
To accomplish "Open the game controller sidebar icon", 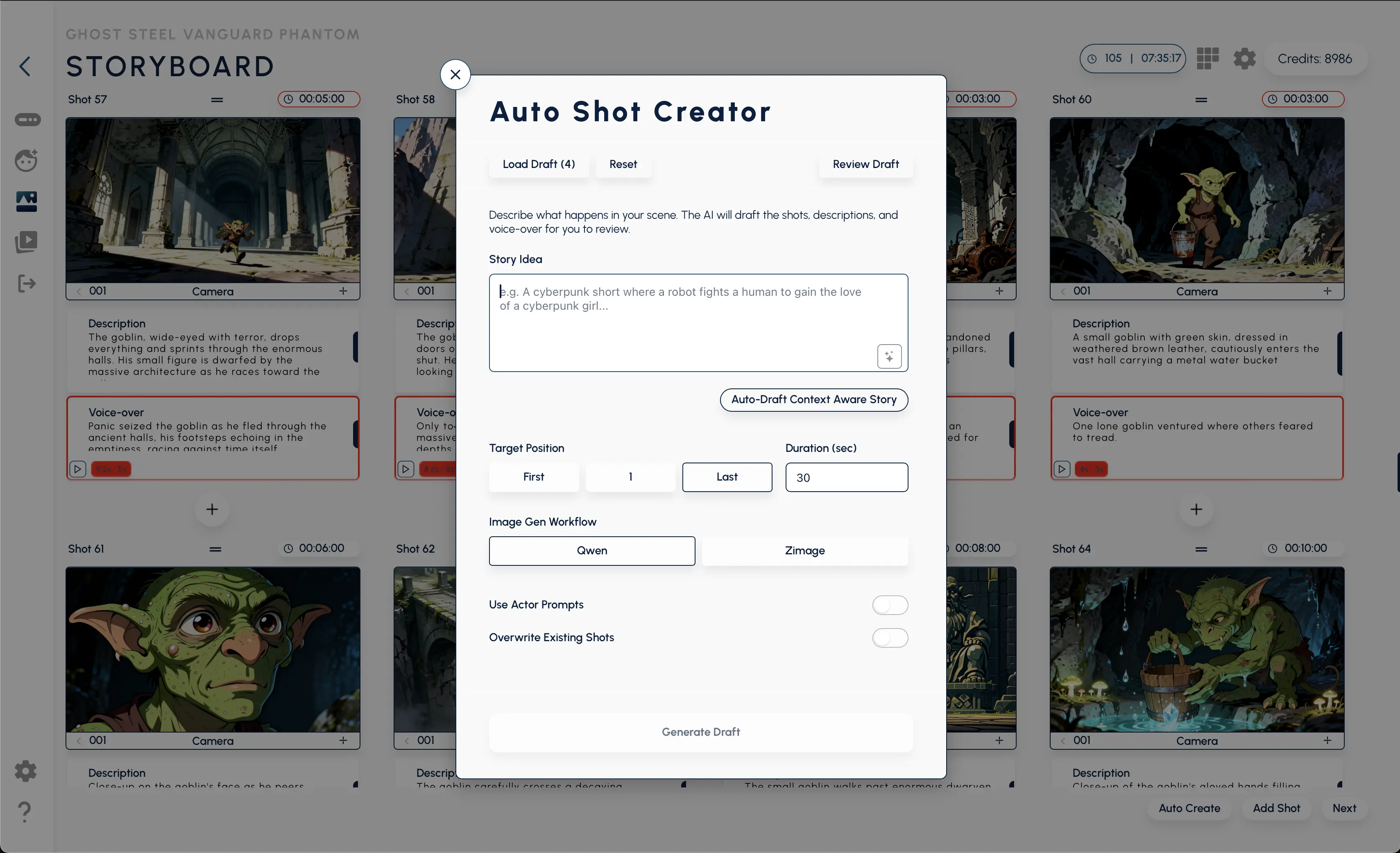I will (x=27, y=119).
